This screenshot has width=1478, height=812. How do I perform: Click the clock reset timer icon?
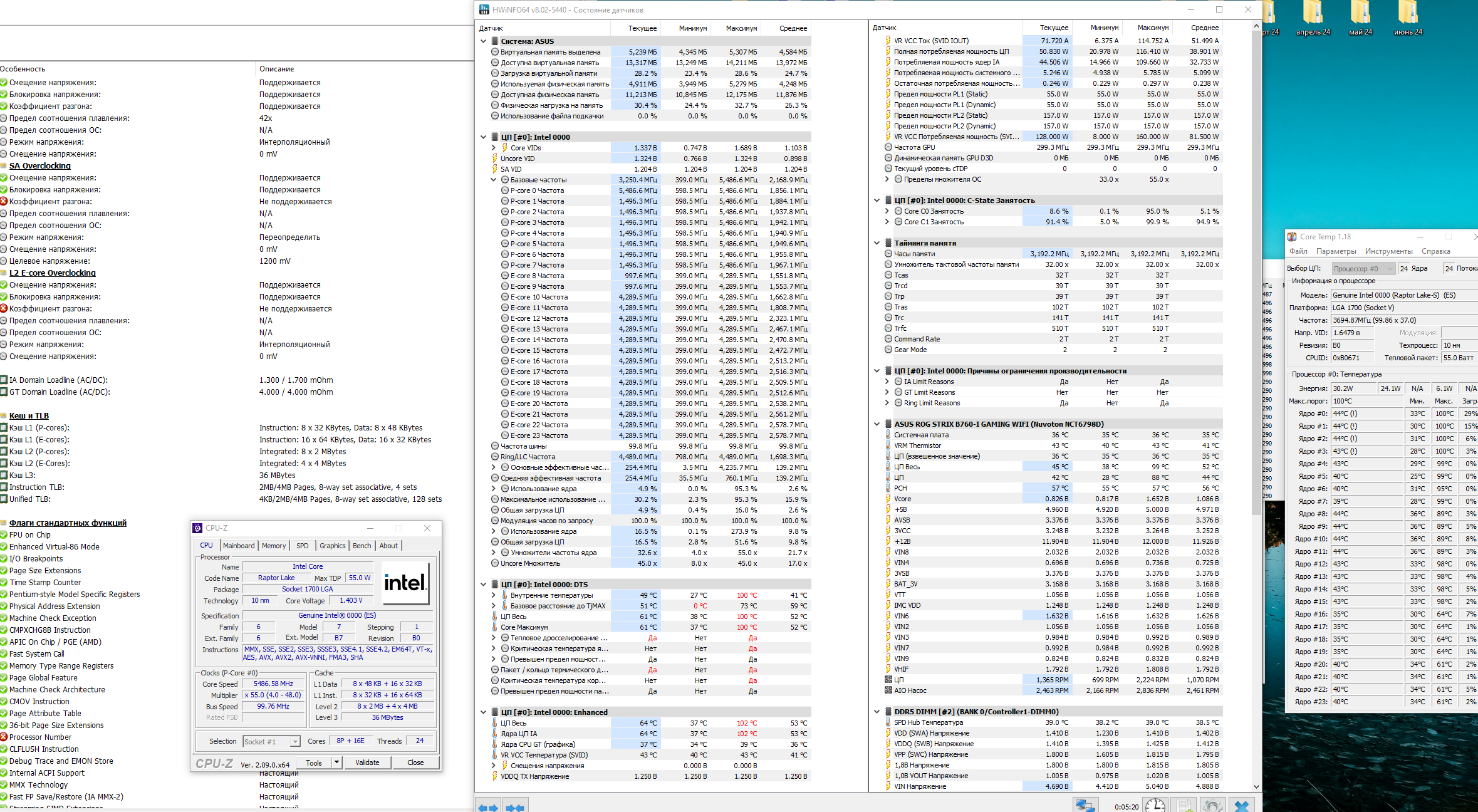click(1155, 806)
